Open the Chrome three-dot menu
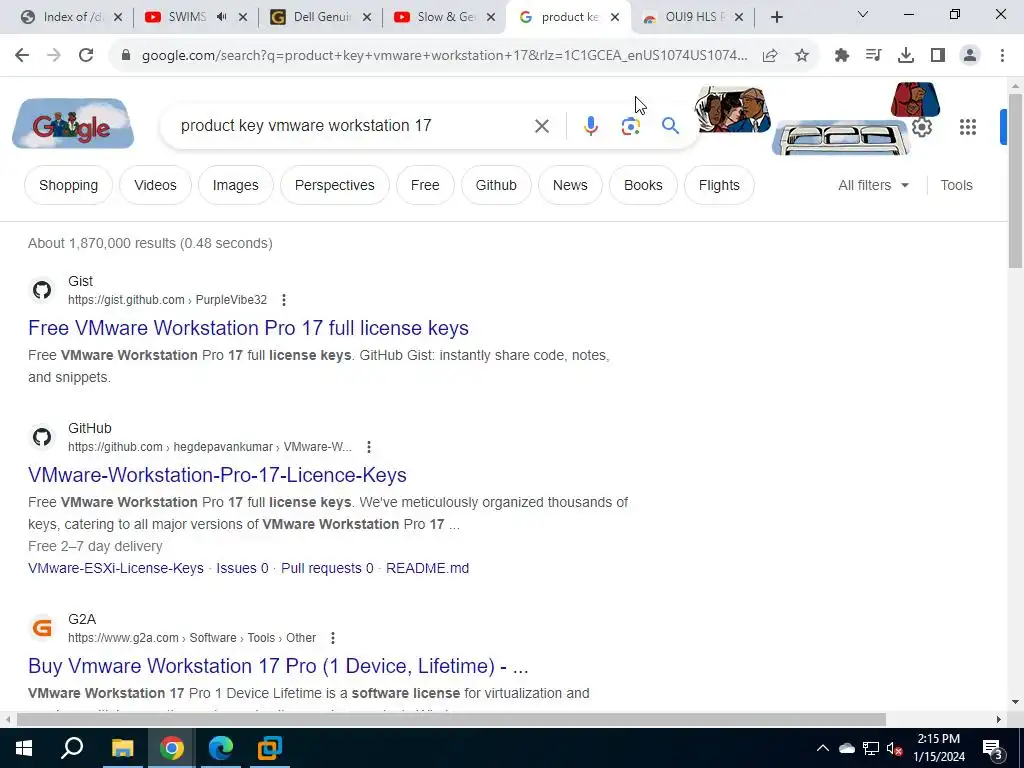The image size is (1024, 768). [x=1002, y=56]
